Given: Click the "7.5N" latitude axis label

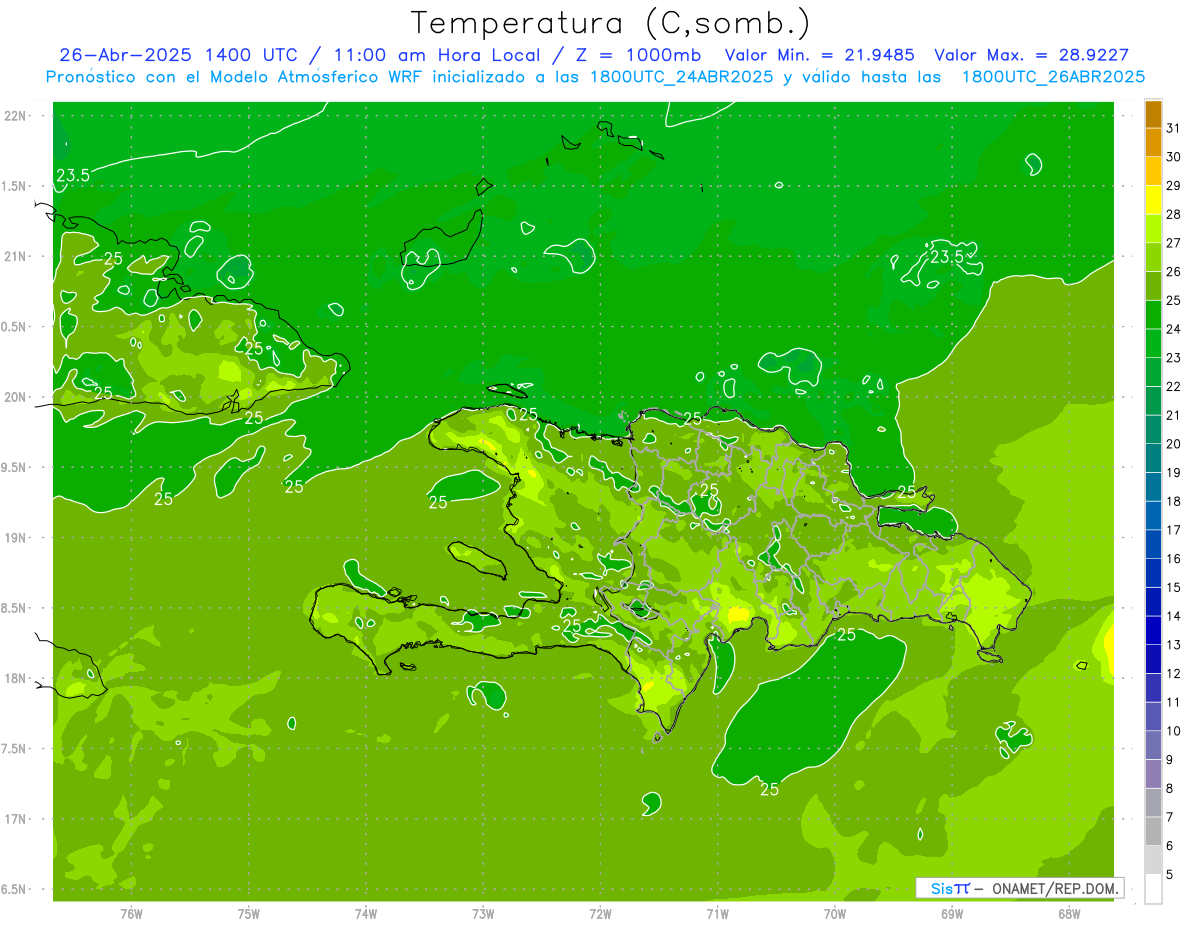Looking at the screenshot, I should (15, 749).
